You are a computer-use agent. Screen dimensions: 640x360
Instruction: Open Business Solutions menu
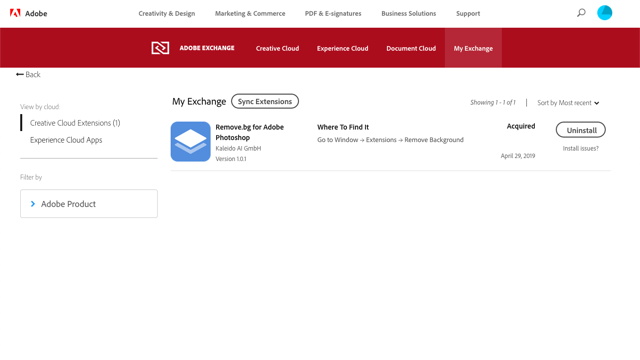(409, 13)
